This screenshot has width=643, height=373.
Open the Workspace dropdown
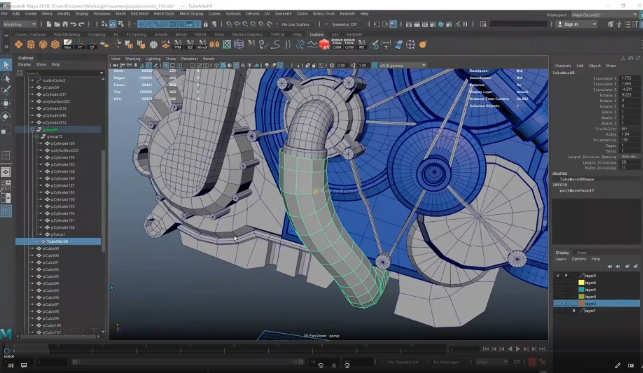[x=605, y=15]
